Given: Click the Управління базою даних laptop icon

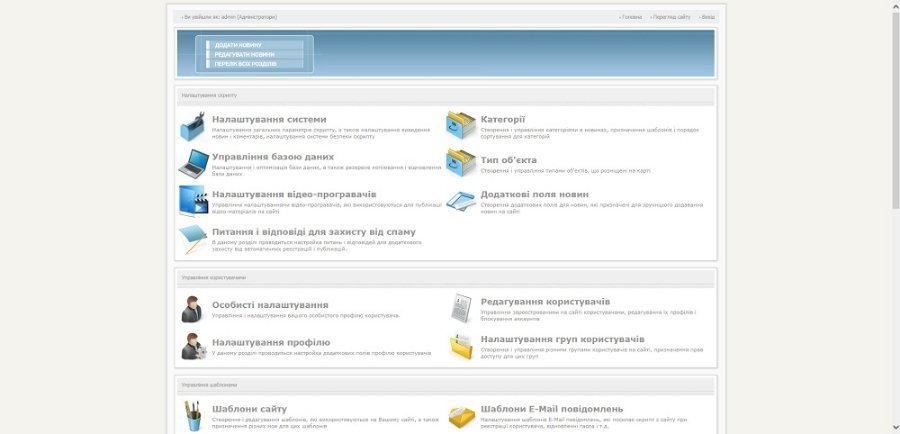Looking at the screenshot, I should coord(193,163).
